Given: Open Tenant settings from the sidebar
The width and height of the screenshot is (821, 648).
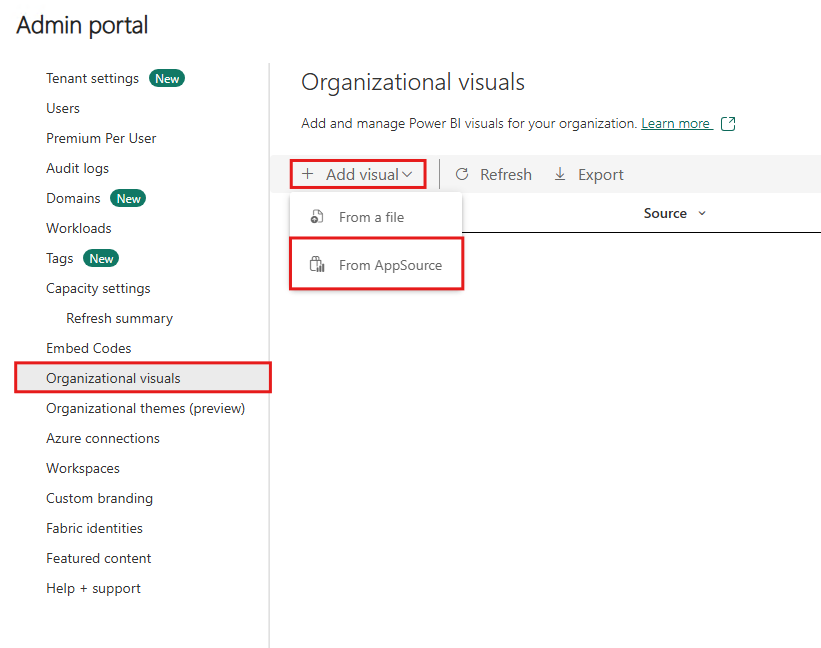Looking at the screenshot, I should 92,78.
